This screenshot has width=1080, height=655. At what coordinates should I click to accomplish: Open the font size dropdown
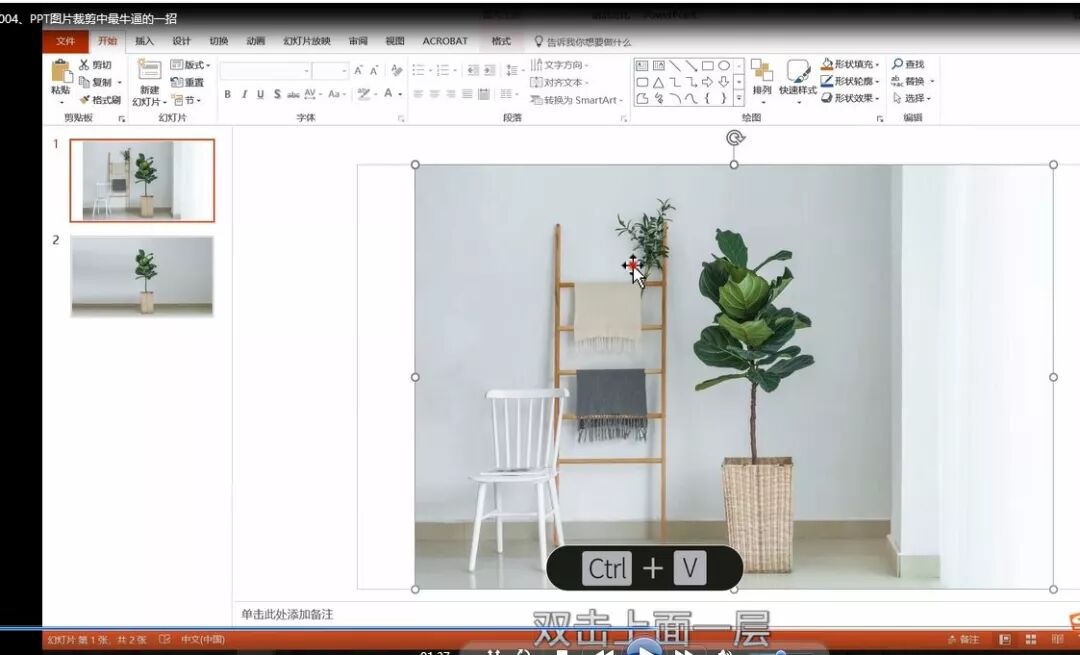pyautogui.click(x=344, y=71)
